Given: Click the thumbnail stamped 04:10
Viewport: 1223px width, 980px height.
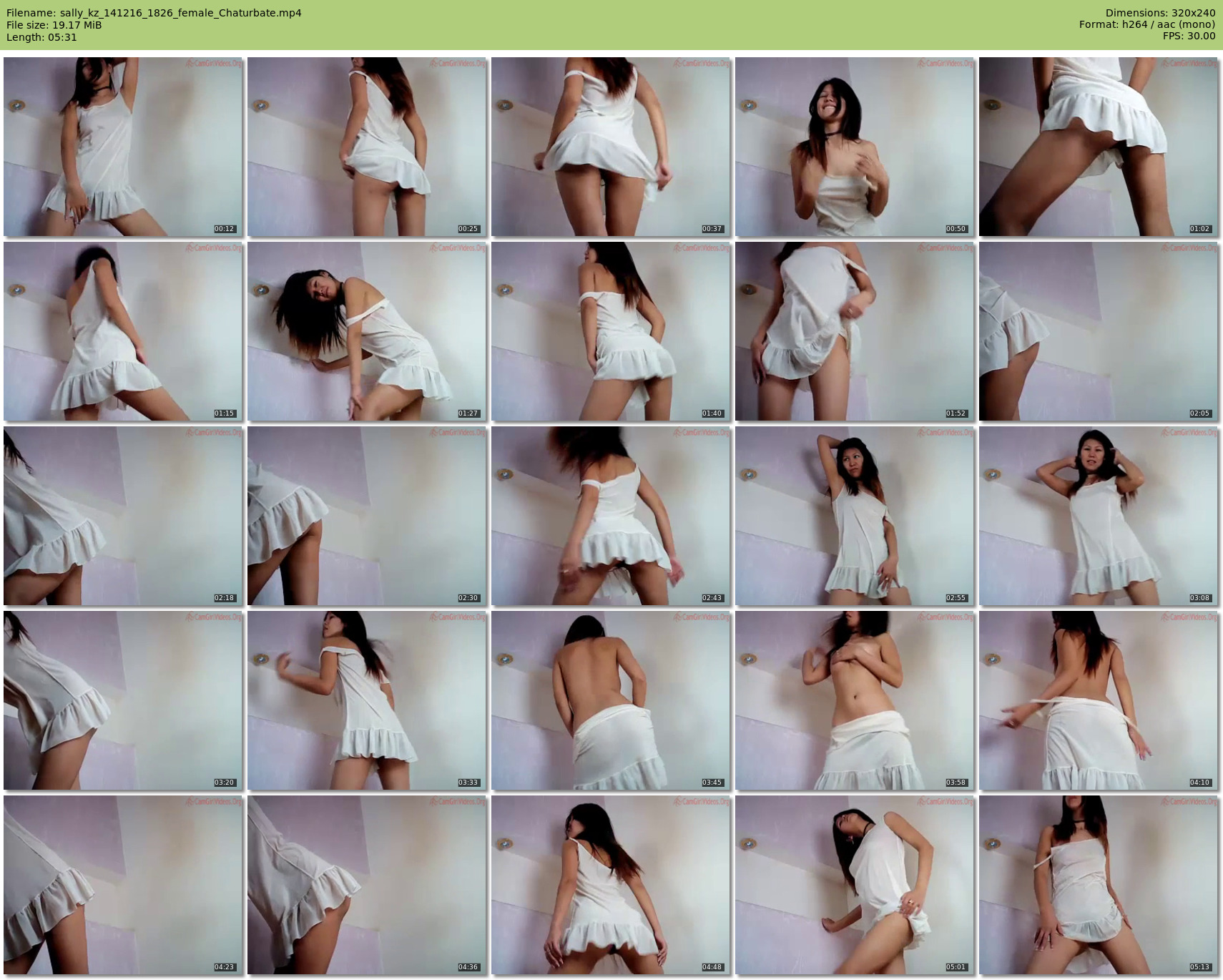Looking at the screenshot, I should tap(1099, 700).
